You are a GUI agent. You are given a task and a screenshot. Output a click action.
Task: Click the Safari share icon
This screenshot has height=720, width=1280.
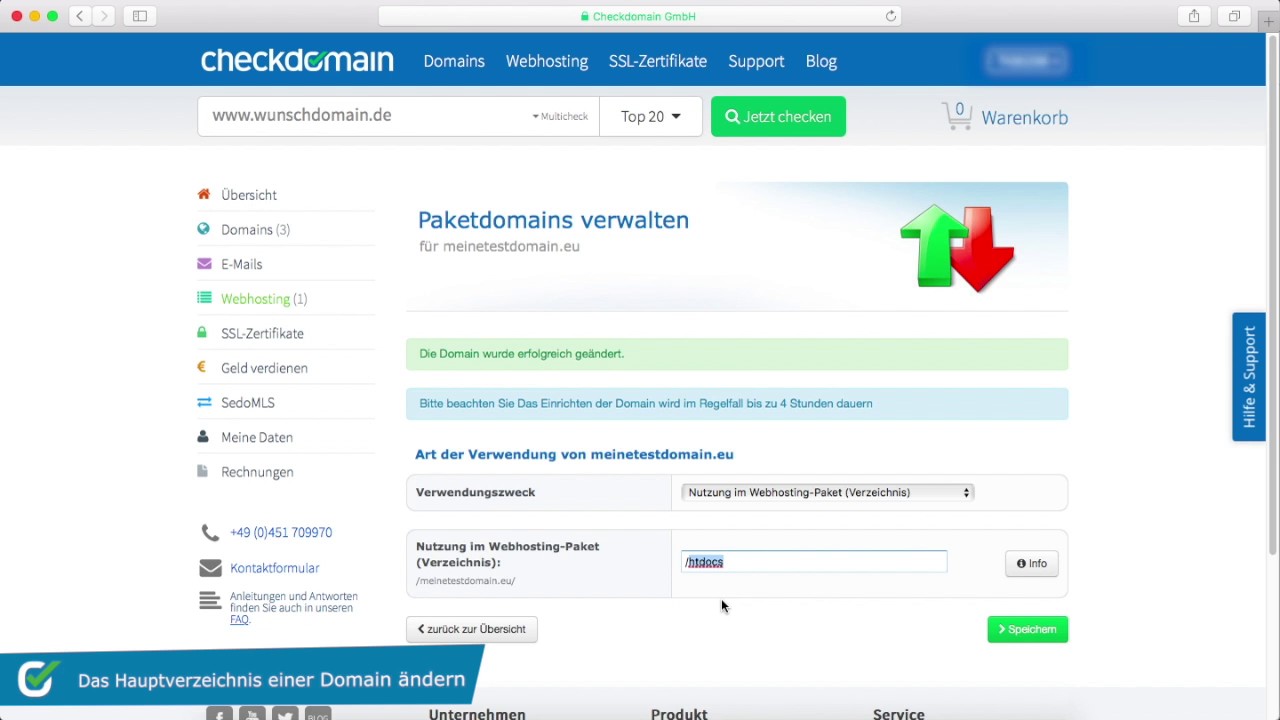(x=1194, y=16)
